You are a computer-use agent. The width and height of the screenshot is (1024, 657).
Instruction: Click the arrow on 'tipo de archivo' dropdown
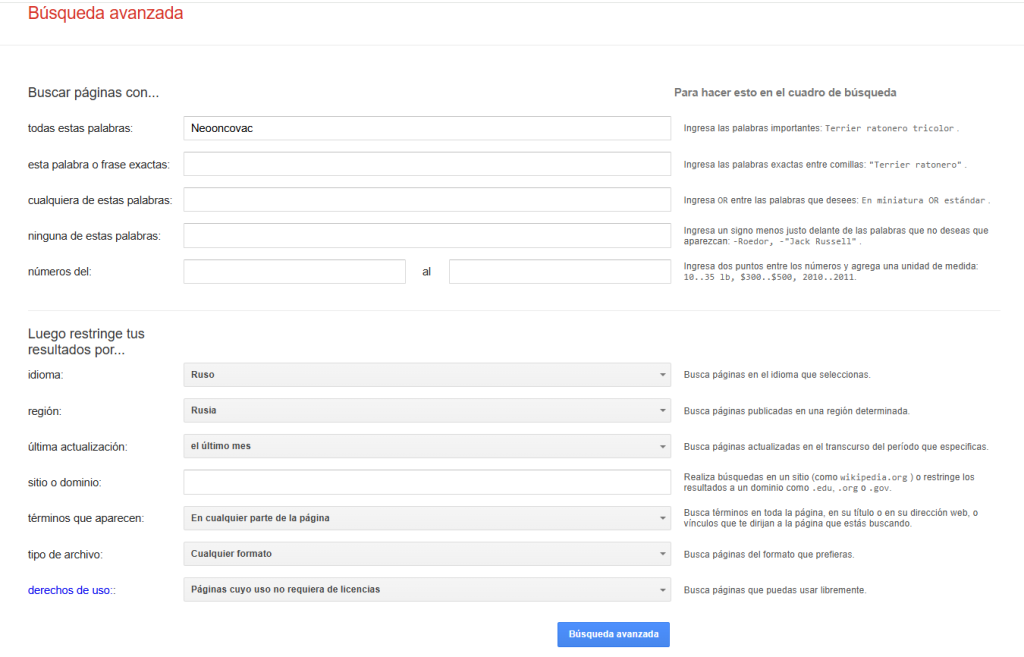point(662,554)
